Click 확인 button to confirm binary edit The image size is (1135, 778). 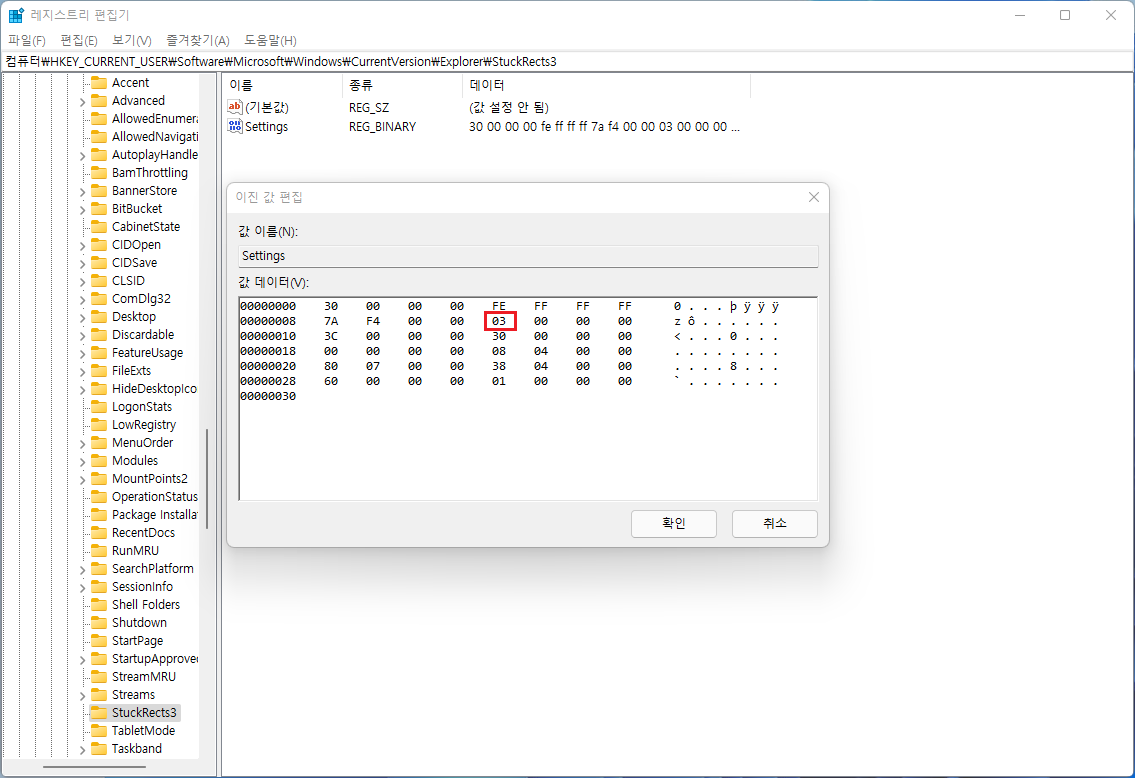coord(673,523)
